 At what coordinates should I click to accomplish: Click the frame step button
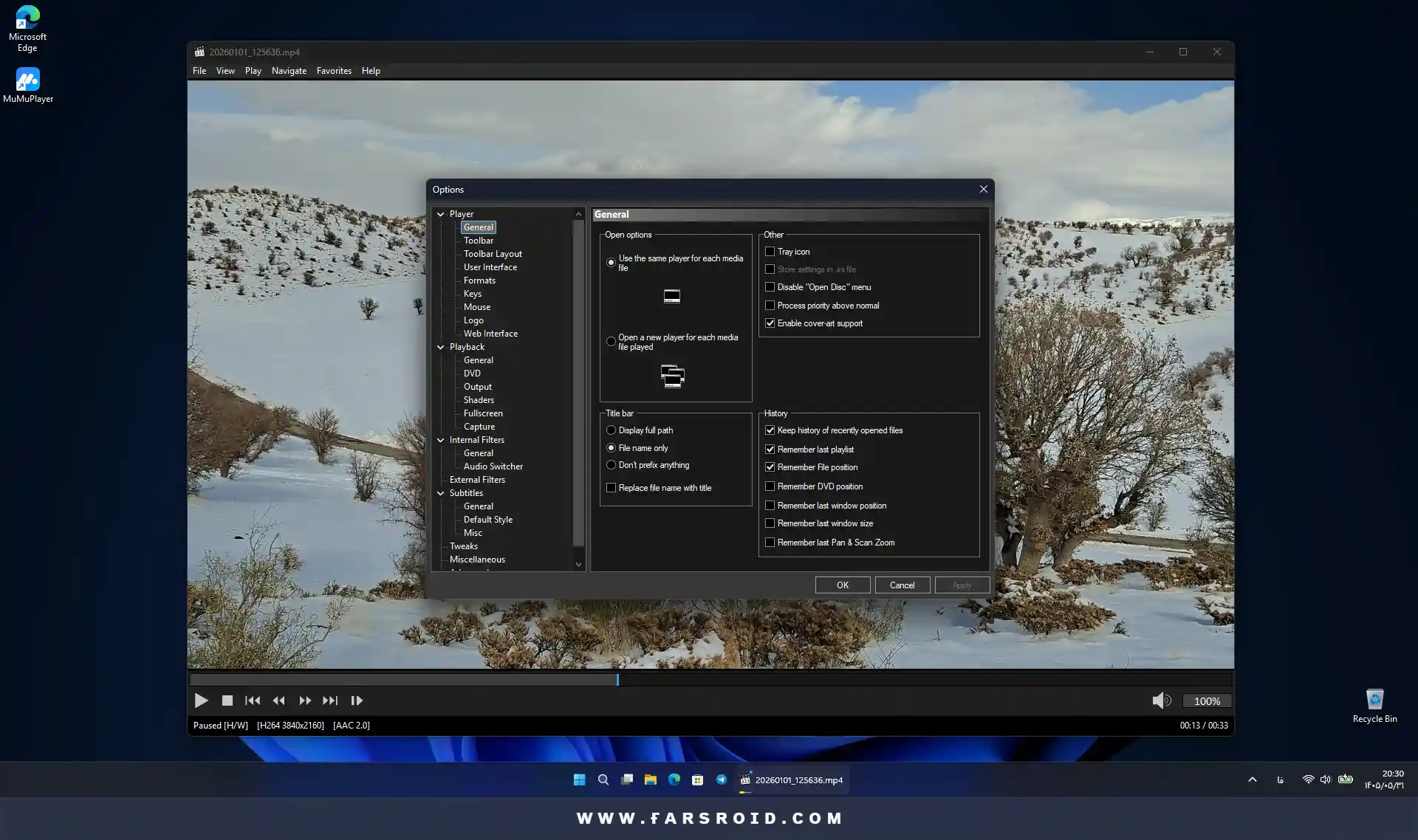(357, 700)
